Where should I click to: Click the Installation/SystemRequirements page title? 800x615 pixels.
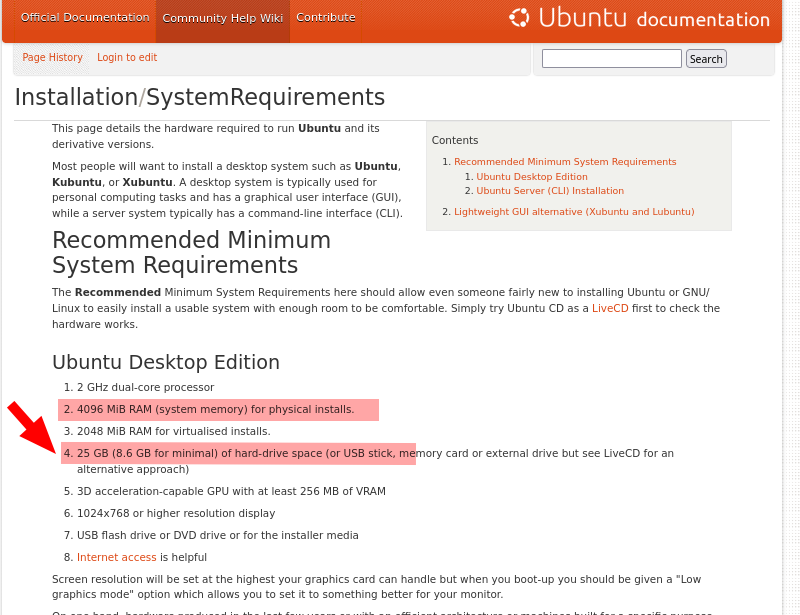[199, 97]
